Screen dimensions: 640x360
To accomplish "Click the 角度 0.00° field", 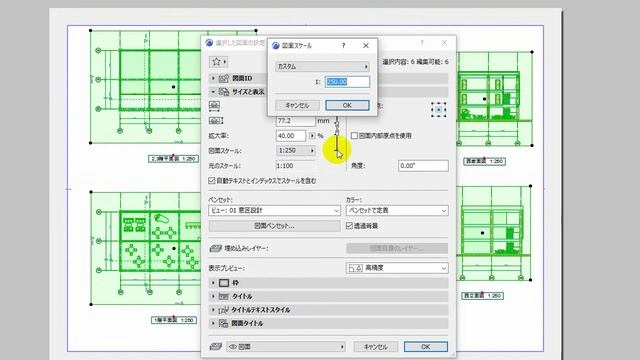I will (423, 166).
